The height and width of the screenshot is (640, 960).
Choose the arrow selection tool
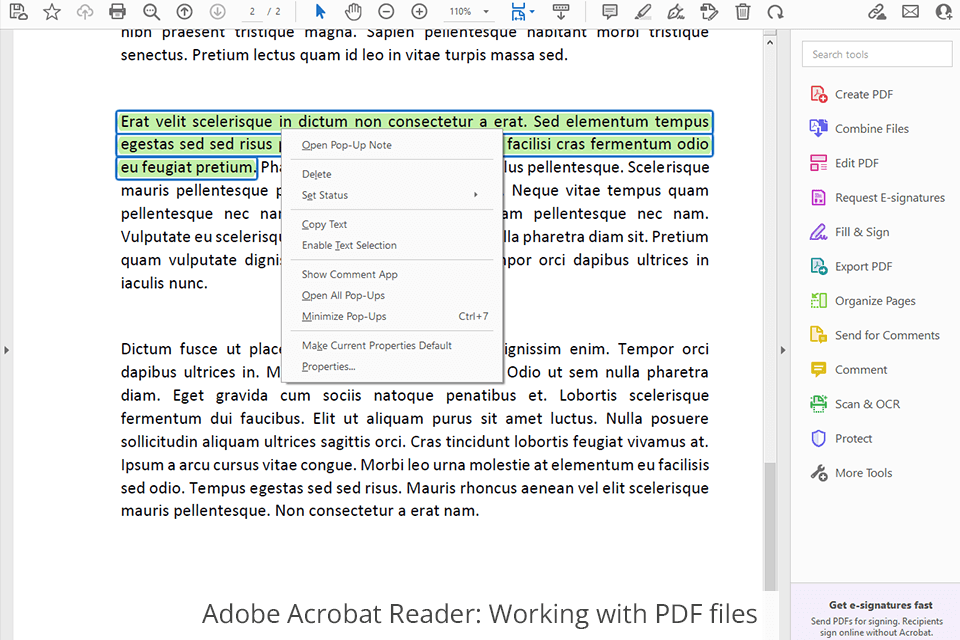point(320,12)
